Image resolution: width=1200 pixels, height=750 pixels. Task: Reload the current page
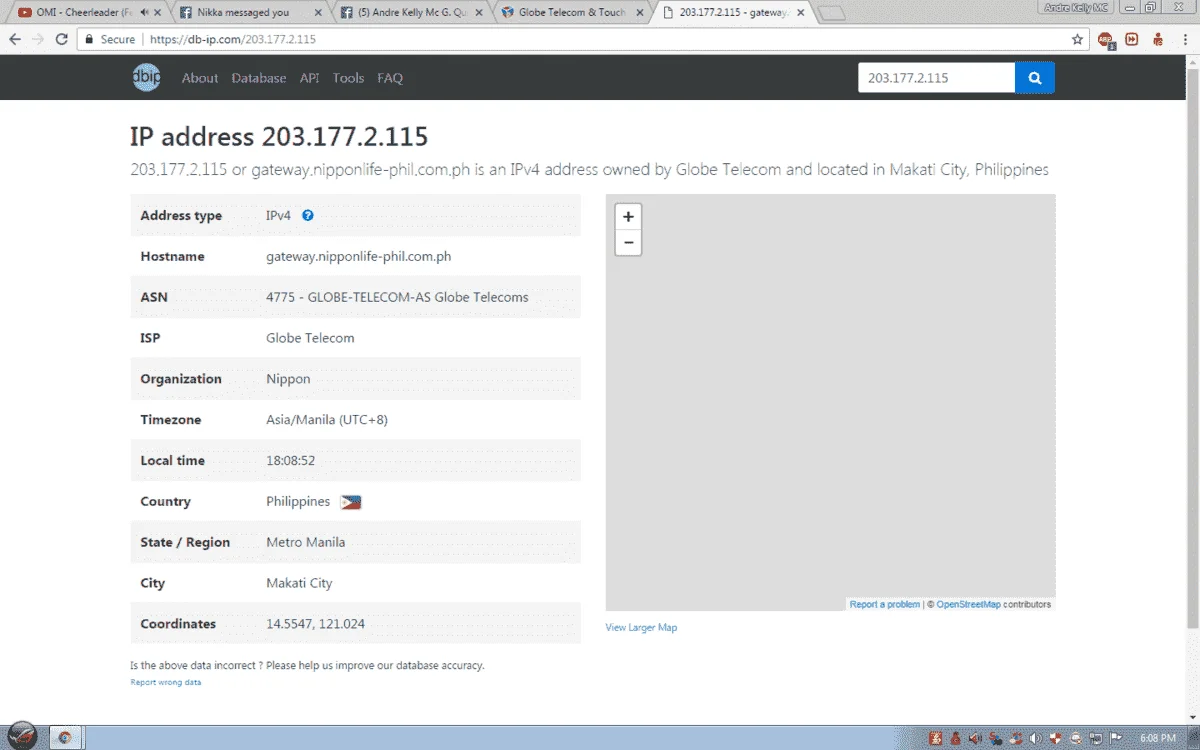(x=62, y=40)
